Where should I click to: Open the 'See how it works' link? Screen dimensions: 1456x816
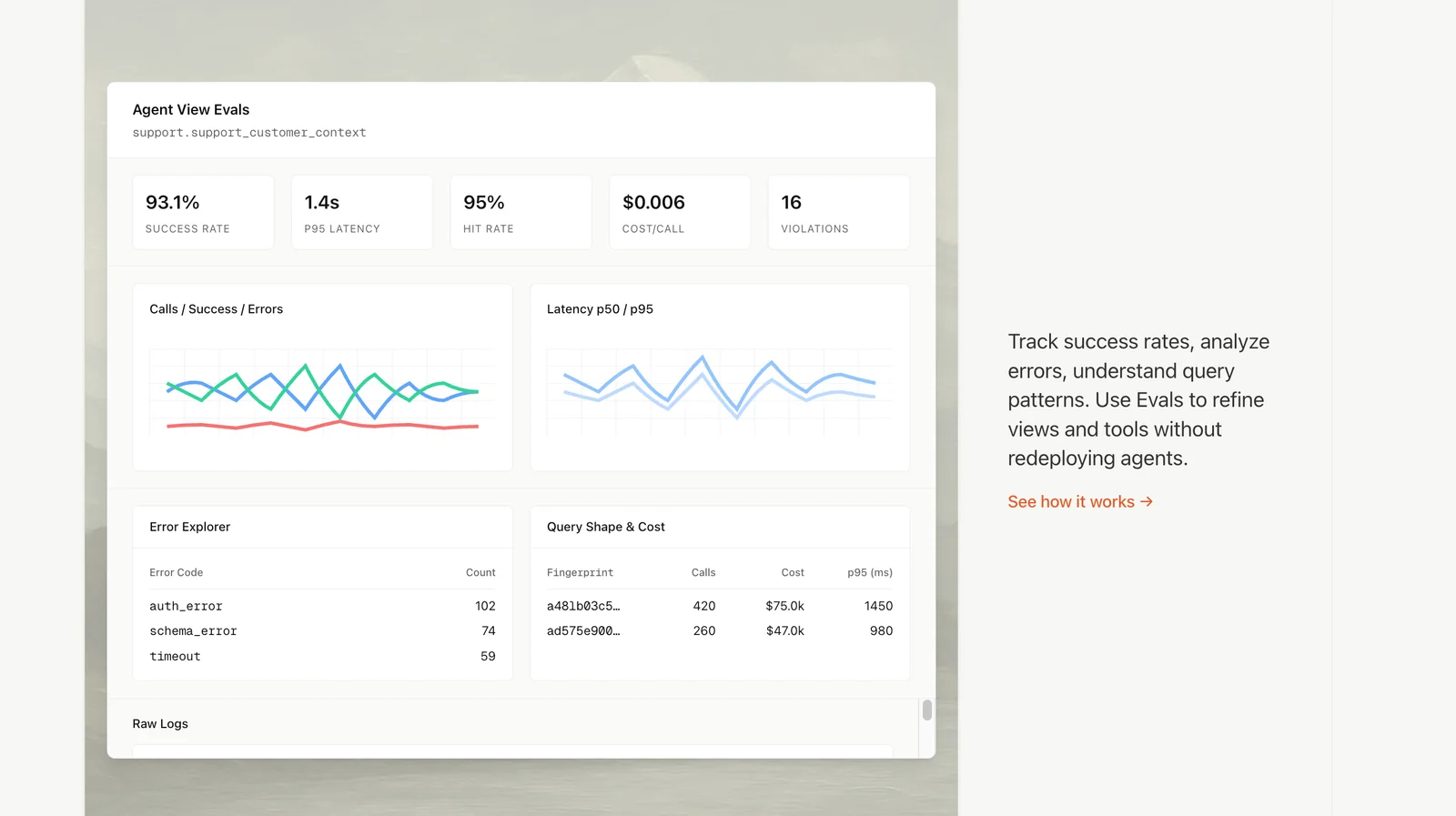[1080, 501]
